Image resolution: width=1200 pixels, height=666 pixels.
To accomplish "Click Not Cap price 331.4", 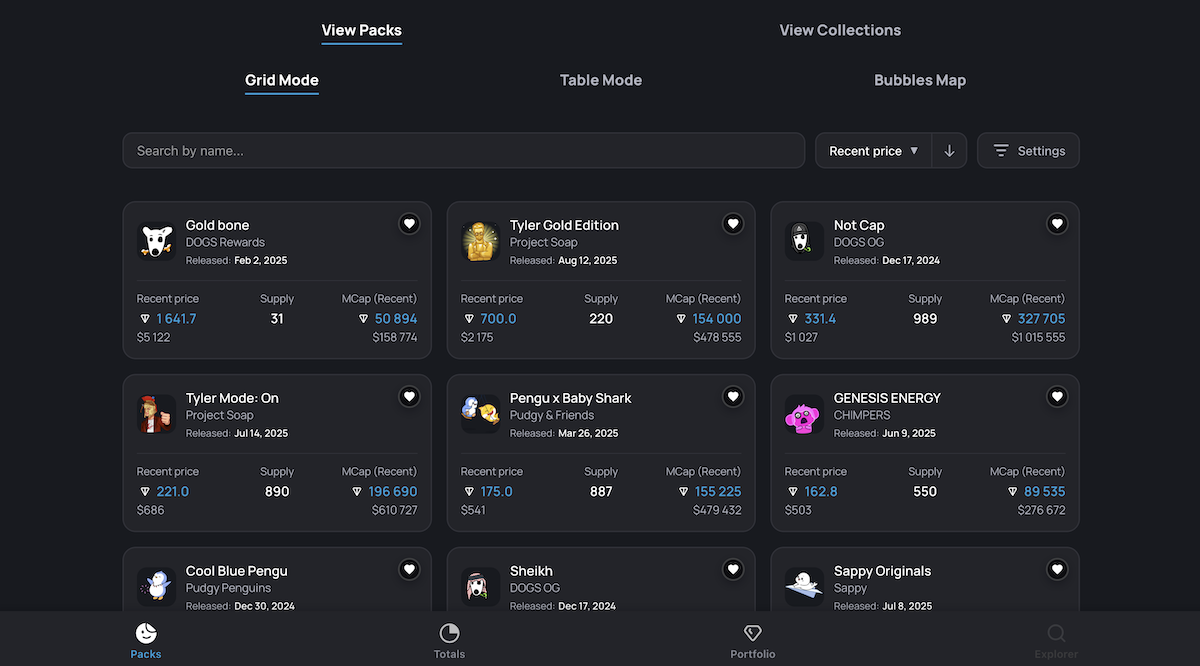I will (x=820, y=319).
